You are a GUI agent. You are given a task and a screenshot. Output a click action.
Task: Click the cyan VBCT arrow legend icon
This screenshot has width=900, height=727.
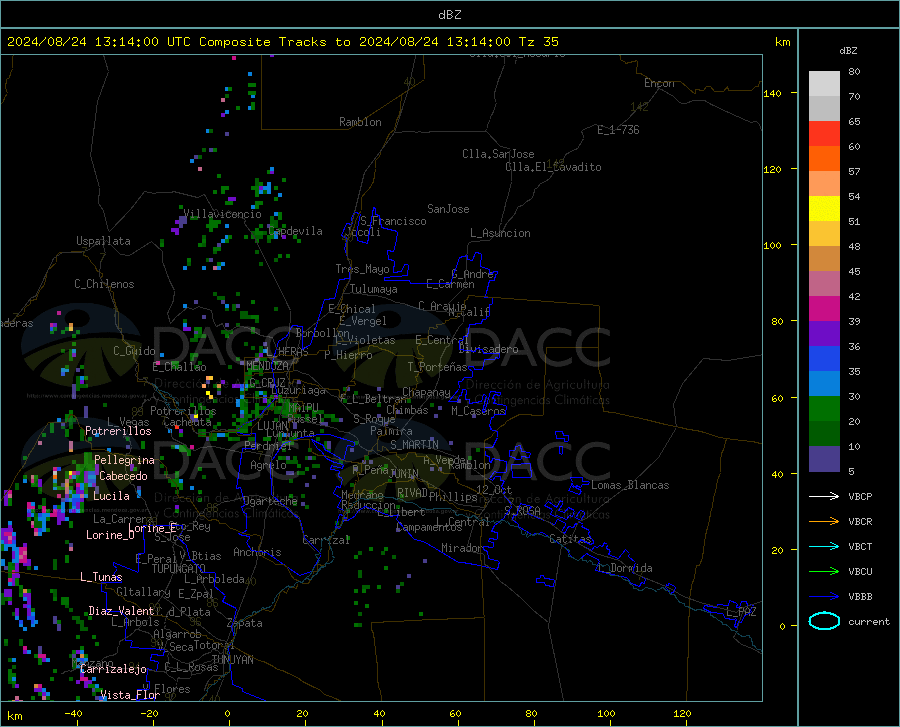(824, 546)
